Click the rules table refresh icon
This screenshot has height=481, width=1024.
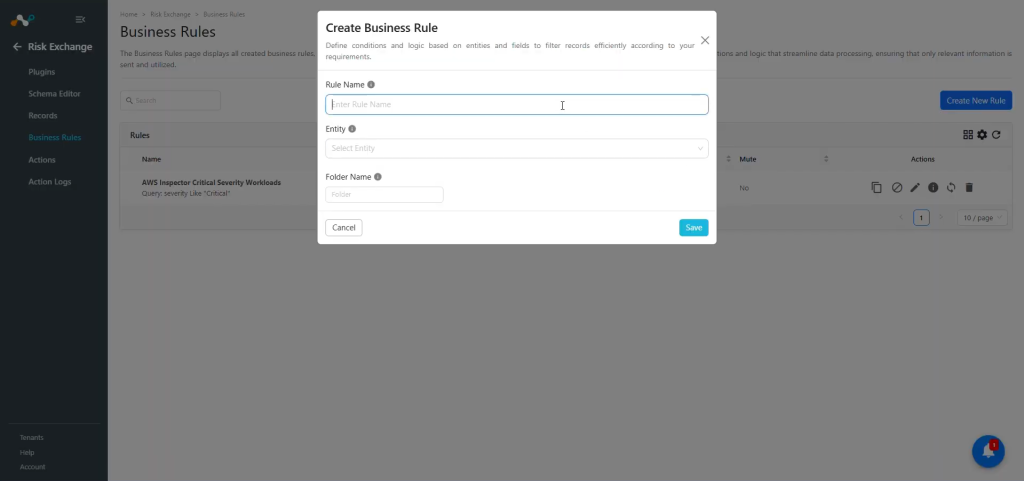pyautogui.click(x=996, y=135)
